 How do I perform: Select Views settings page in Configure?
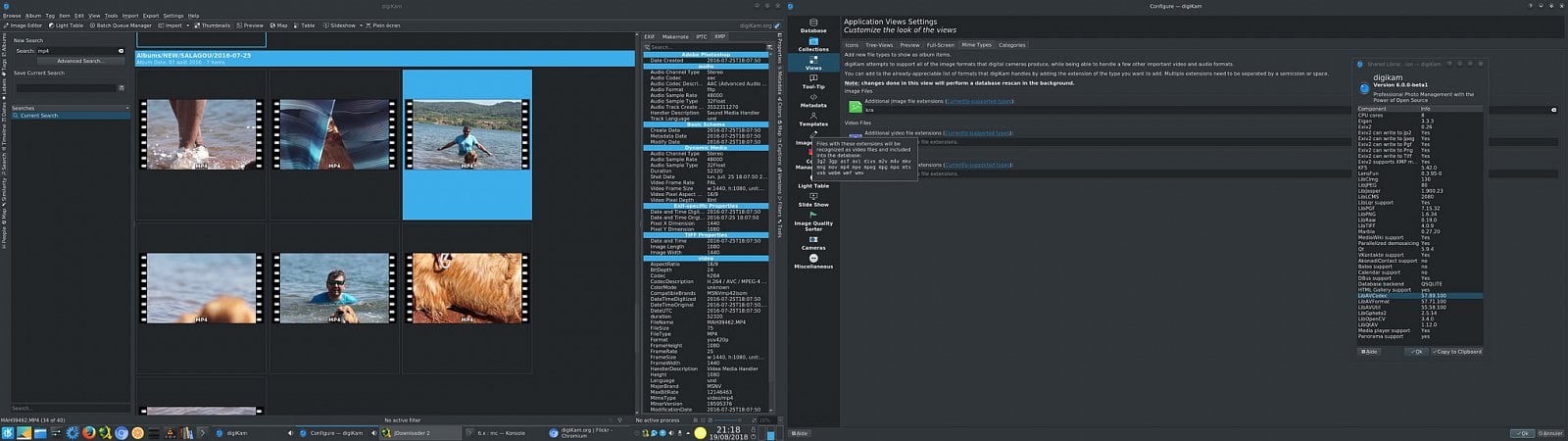click(x=813, y=63)
